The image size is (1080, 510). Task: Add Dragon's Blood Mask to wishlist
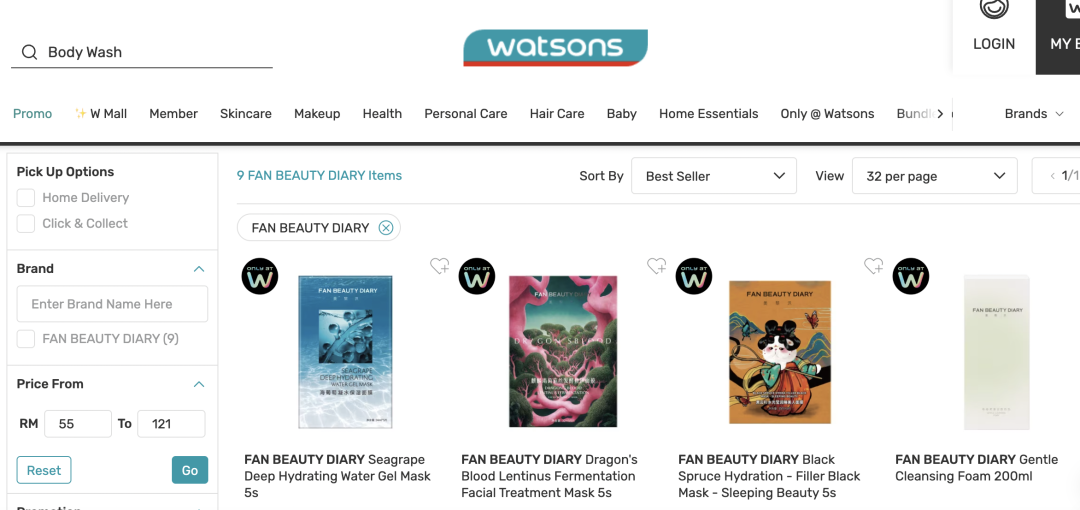click(x=656, y=265)
